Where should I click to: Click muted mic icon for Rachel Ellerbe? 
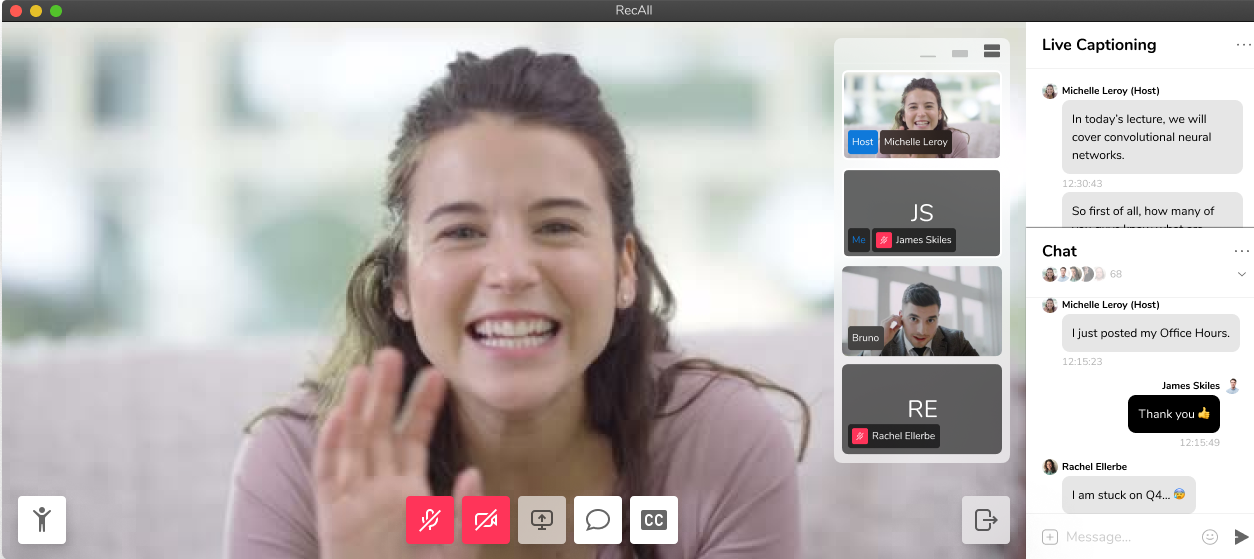pos(860,436)
